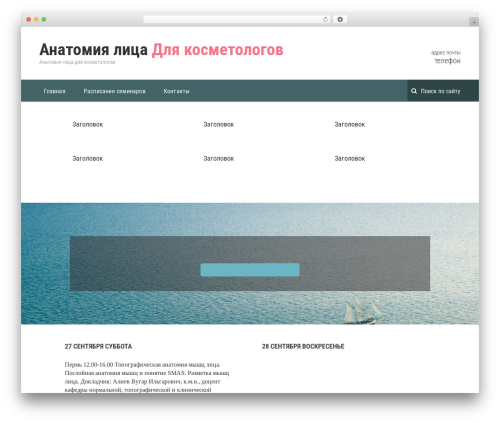The width and height of the screenshot is (500, 423).
Task: Click the paragraph beginning Пермь 12.00-16.00
Action: tap(147, 377)
